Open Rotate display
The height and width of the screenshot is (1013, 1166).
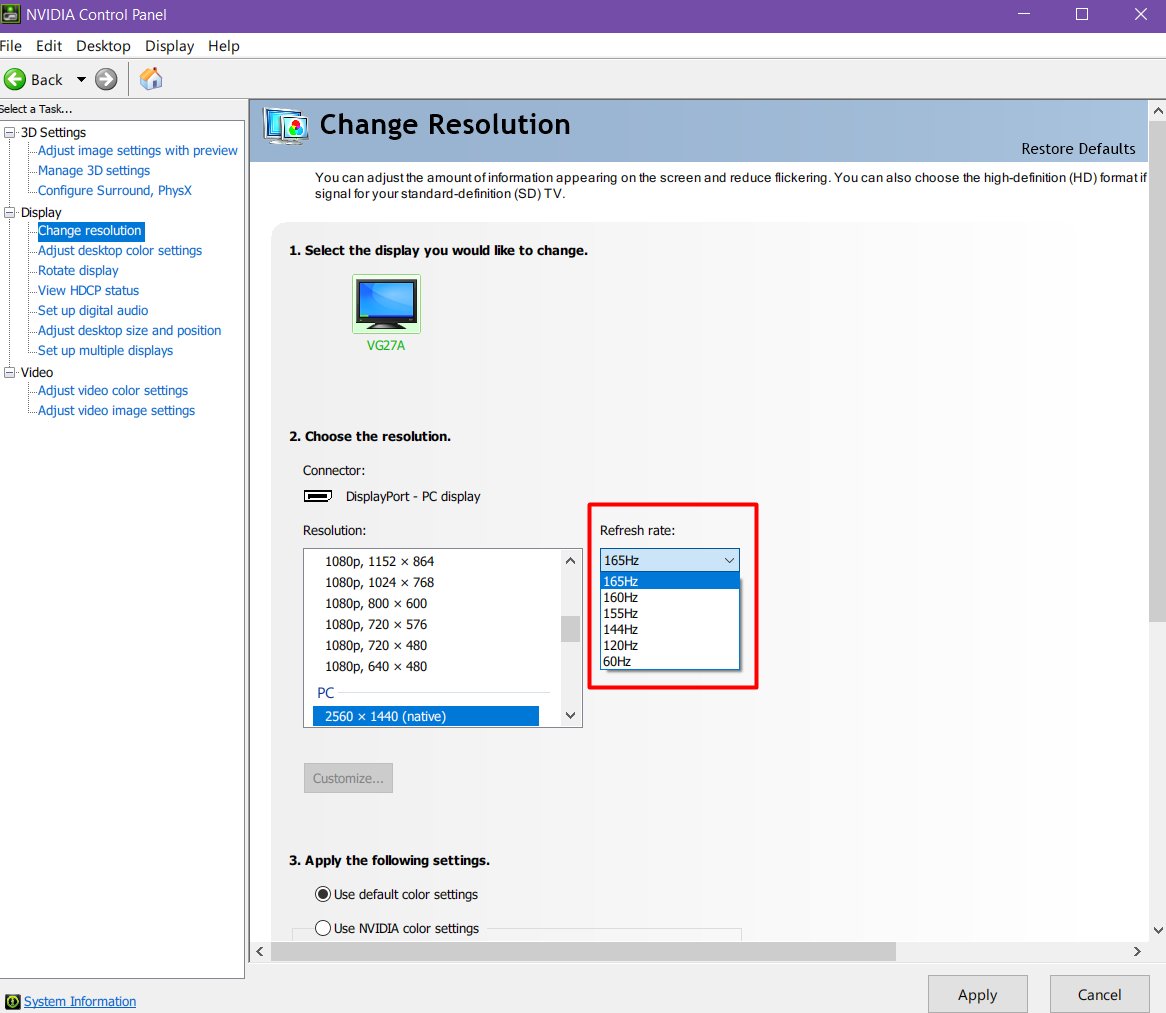[x=78, y=271]
